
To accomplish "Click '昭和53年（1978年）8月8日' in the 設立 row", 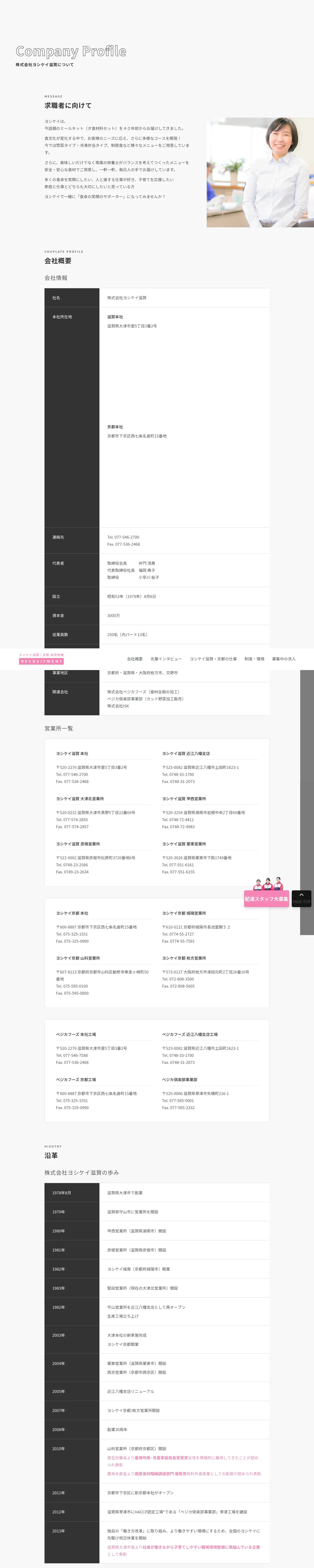I will 132,597.
